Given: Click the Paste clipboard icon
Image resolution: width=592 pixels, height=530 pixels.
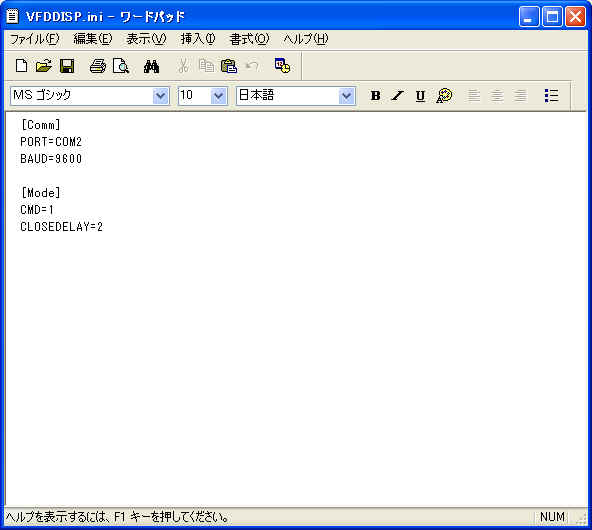Looking at the screenshot, I should (229, 66).
